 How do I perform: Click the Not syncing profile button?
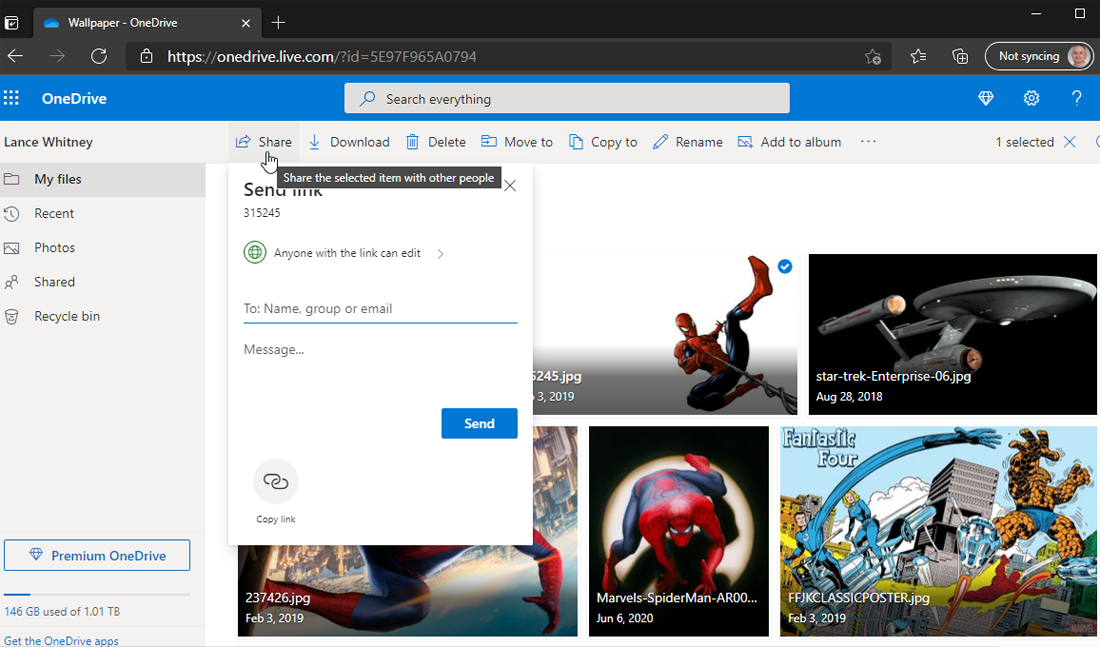point(1039,56)
